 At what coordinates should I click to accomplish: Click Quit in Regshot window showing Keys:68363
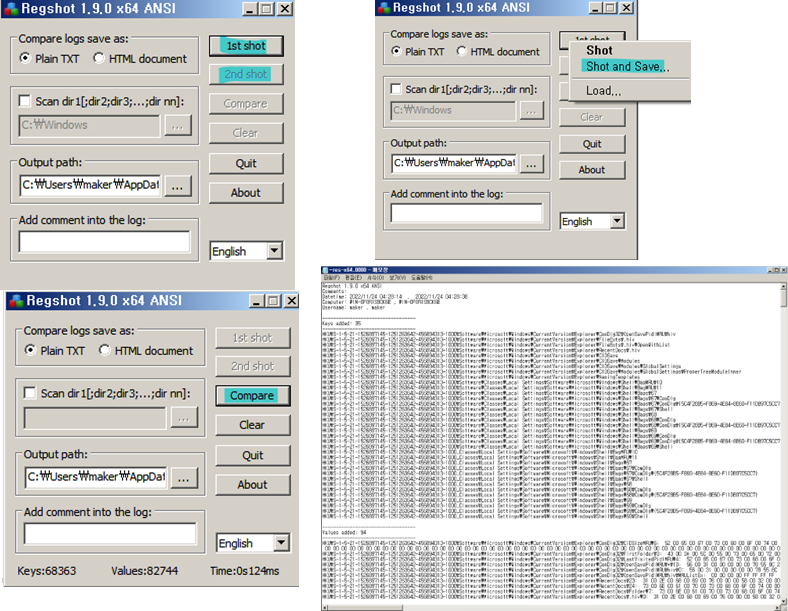click(252, 455)
